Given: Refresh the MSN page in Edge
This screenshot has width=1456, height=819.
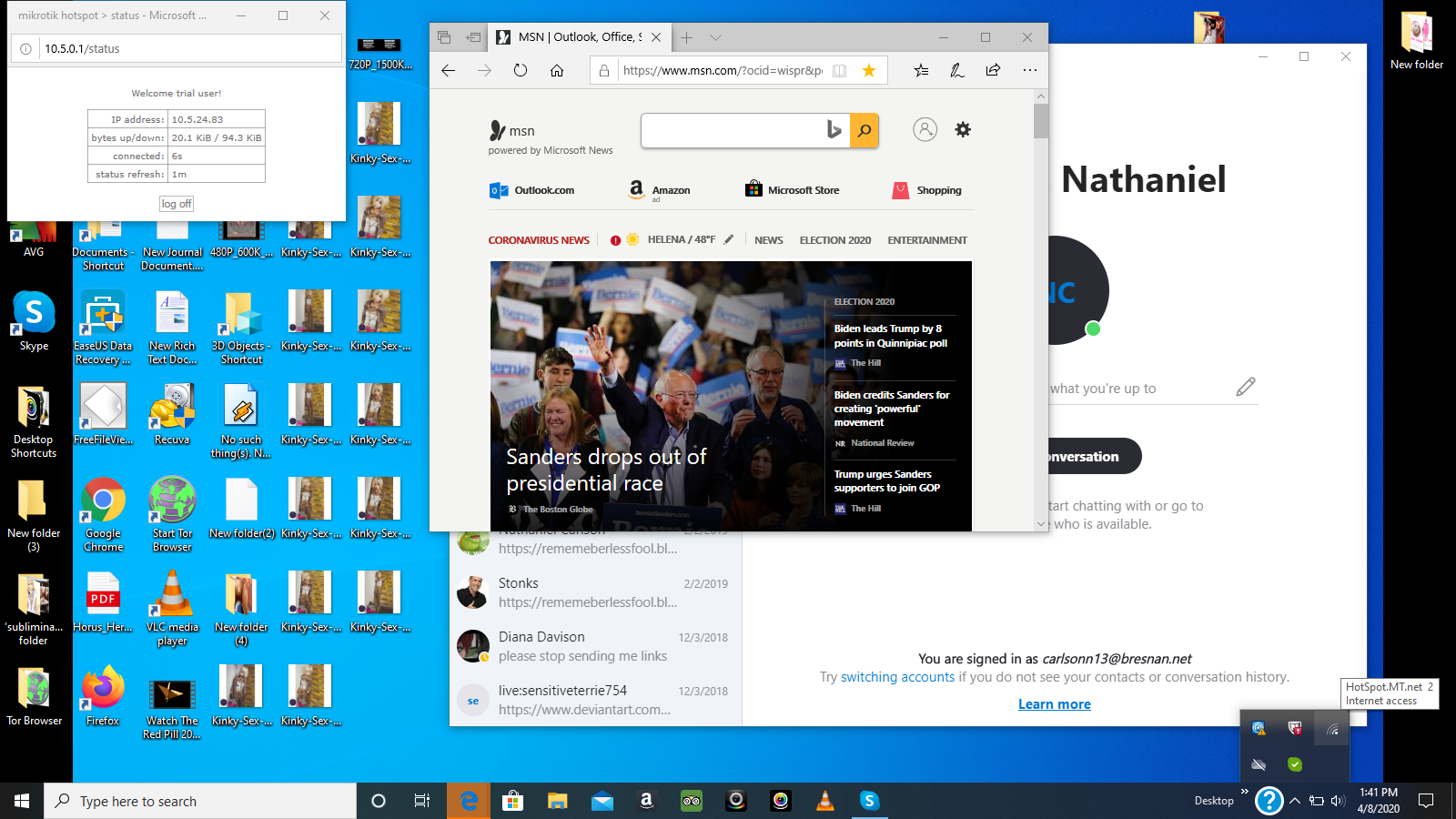Looking at the screenshot, I should pyautogui.click(x=521, y=70).
